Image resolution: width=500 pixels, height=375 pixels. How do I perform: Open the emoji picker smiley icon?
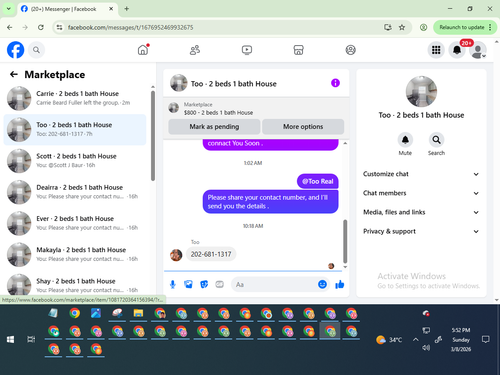[x=322, y=284]
